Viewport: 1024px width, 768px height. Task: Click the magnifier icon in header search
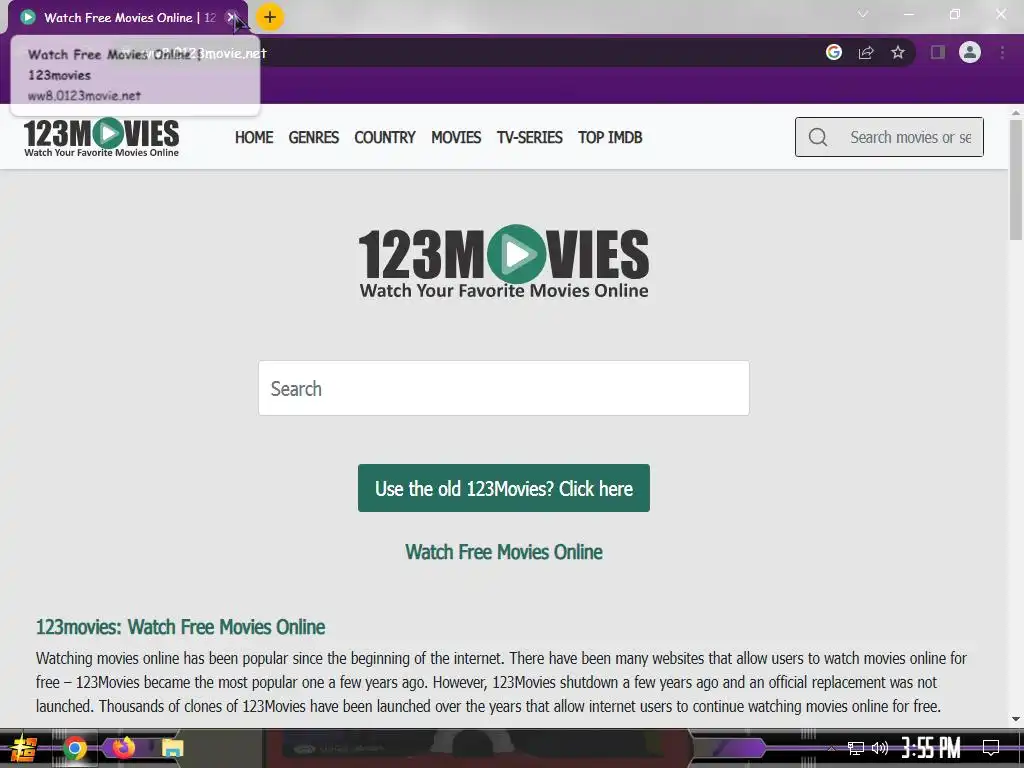(818, 137)
